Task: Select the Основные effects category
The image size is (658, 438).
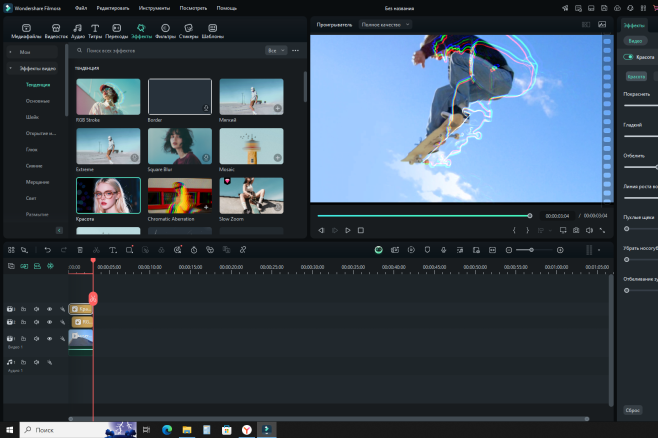Action: click(x=38, y=101)
